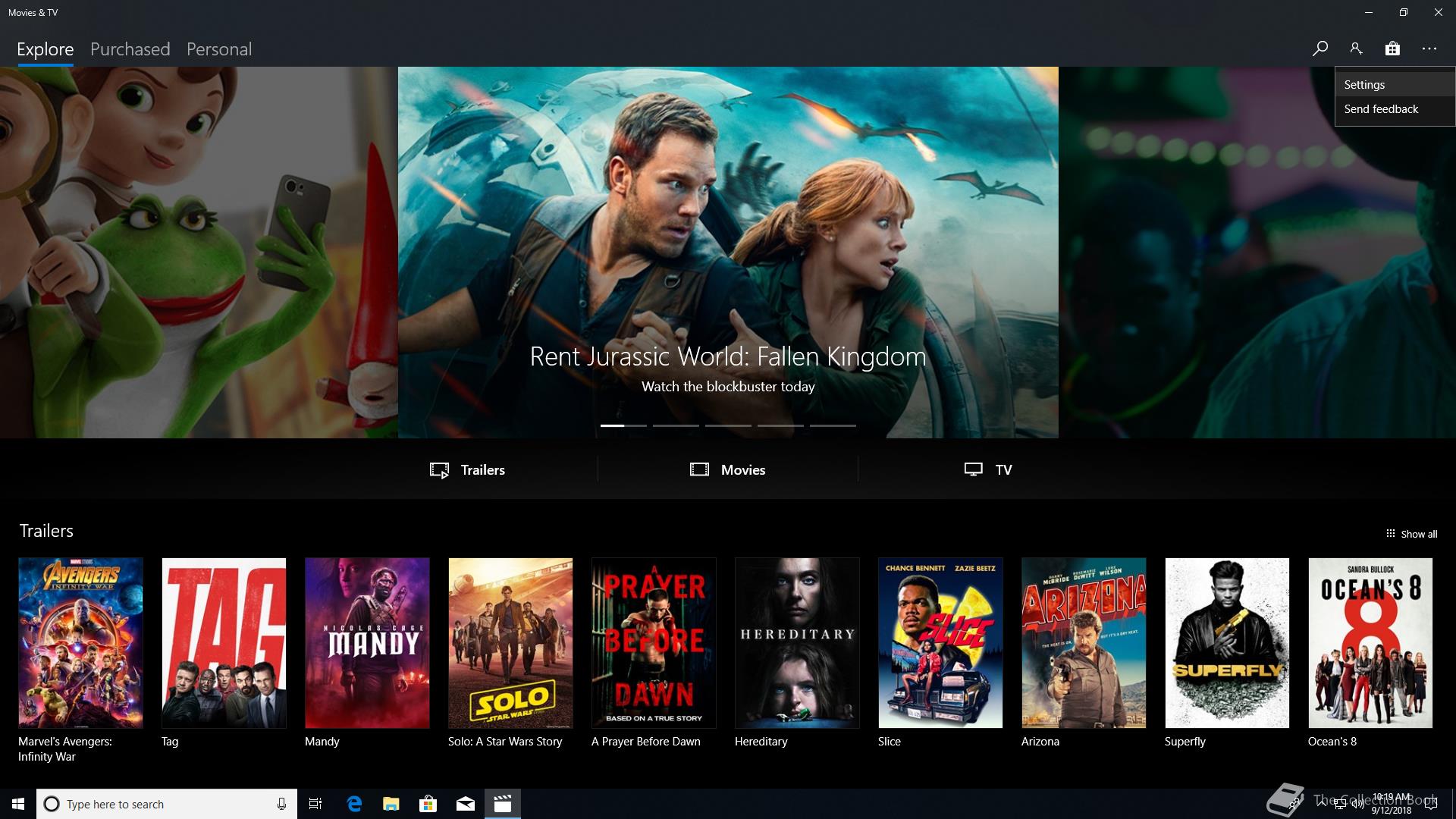Open the Mail app from the taskbar
The width and height of the screenshot is (1456, 819).
[x=466, y=804]
